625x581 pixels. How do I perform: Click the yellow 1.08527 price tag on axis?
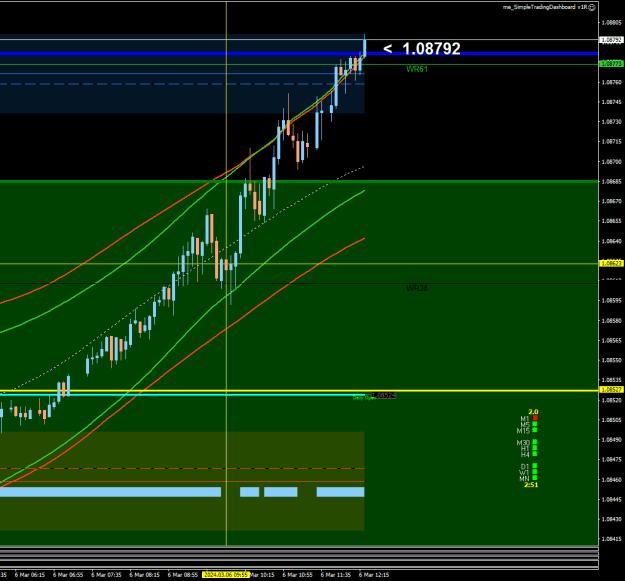tap(611, 389)
